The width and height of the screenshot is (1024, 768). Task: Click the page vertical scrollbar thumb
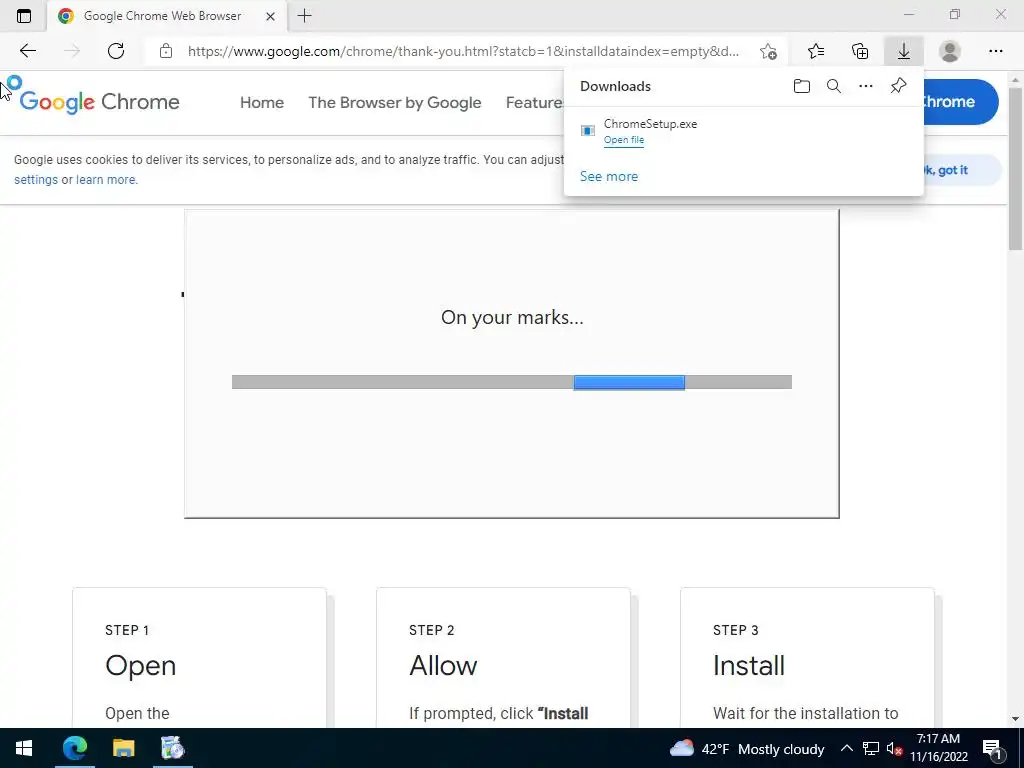tap(1015, 168)
